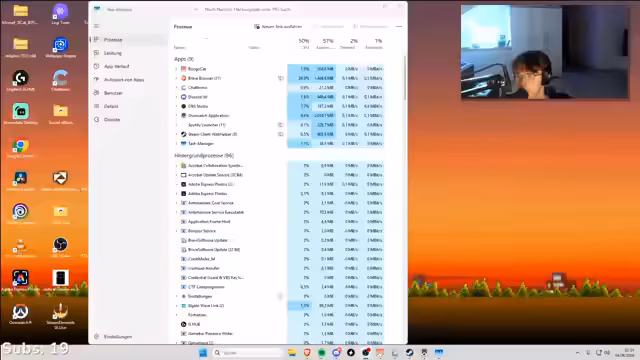Click the Neuen Task ausführen button
Viewport: 640px width, 360px height.
tap(278, 27)
